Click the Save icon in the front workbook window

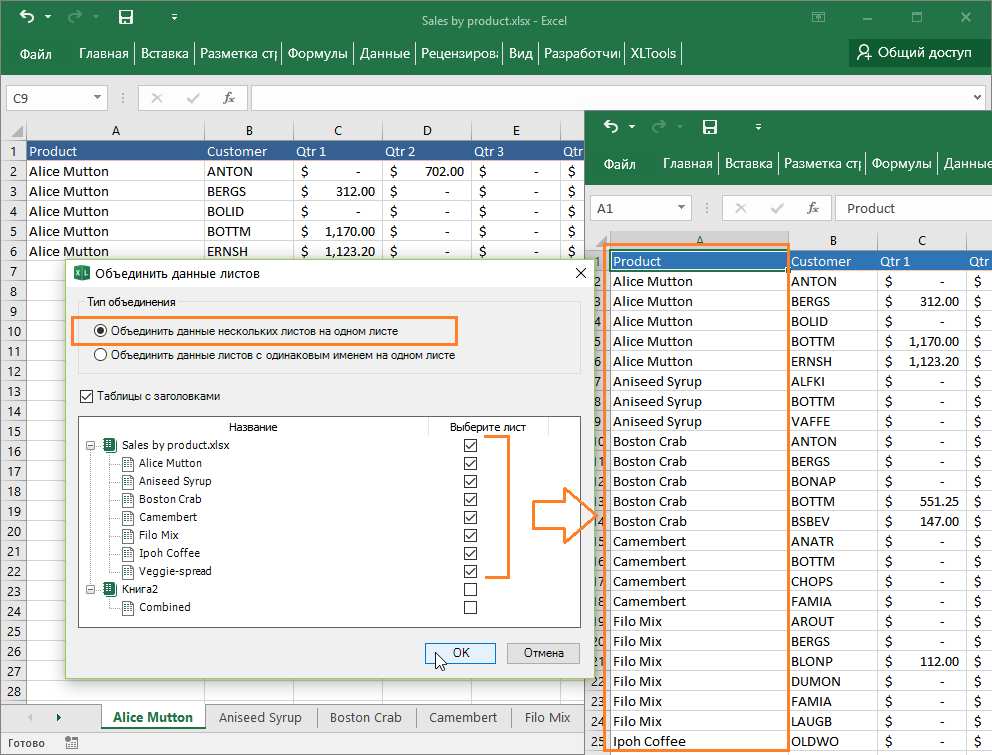point(710,126)
